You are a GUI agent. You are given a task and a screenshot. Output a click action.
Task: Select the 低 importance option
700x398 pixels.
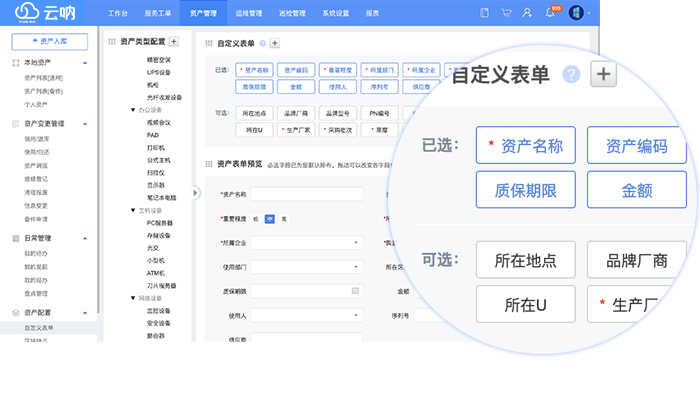coord(255,219)
